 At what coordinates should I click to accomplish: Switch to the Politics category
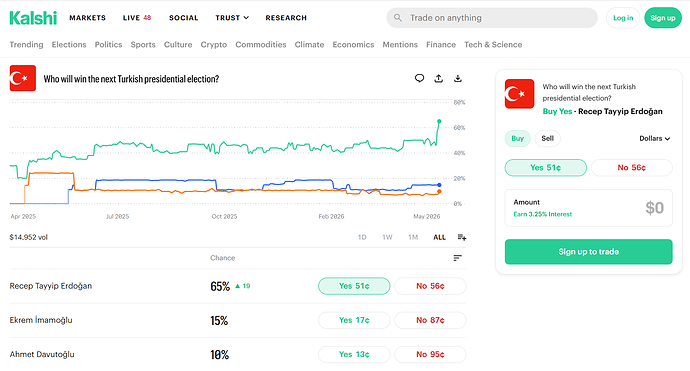pyautogui.click(x=108, y=44)
